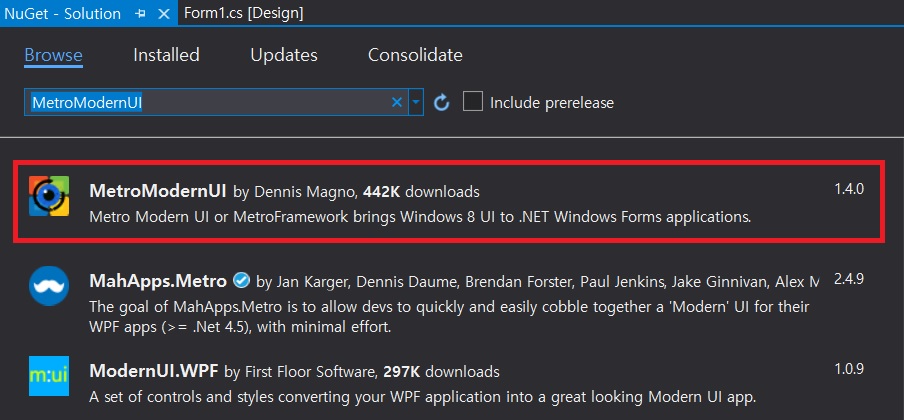This screenshot has height=420, width=904.
Task: Click '297K downloads' text
Action: [441, 371]
